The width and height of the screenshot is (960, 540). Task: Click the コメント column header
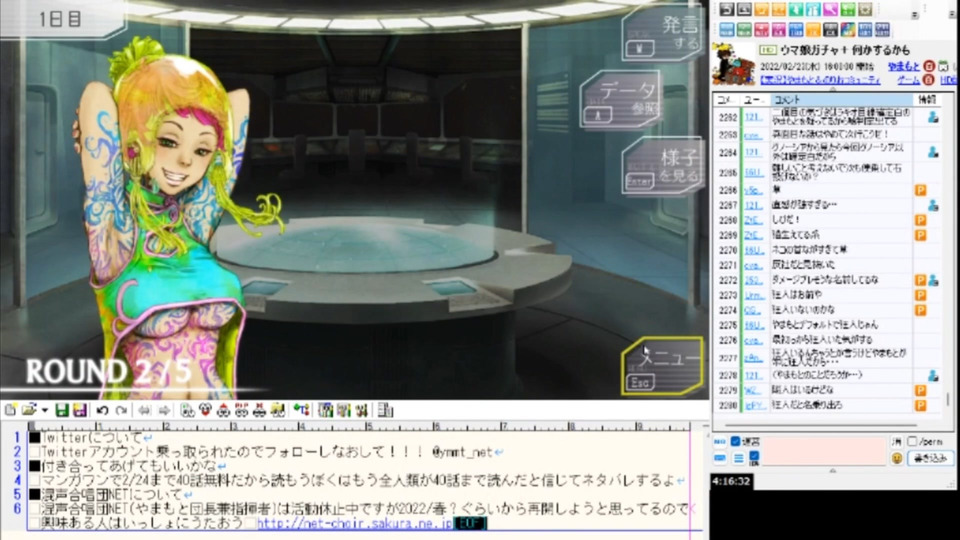coord(841,99)
